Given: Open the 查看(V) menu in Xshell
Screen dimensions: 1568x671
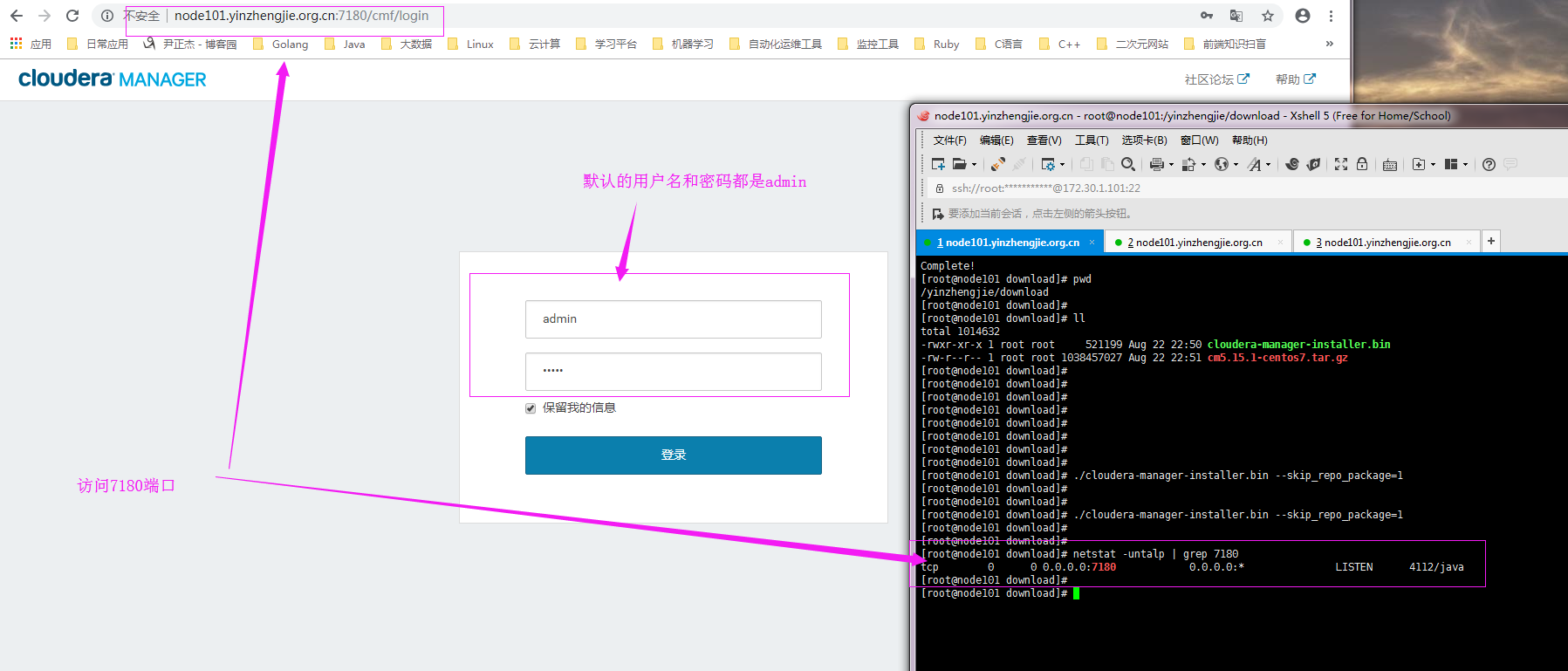Looking at the screenshot, I should coord(1044,140).
